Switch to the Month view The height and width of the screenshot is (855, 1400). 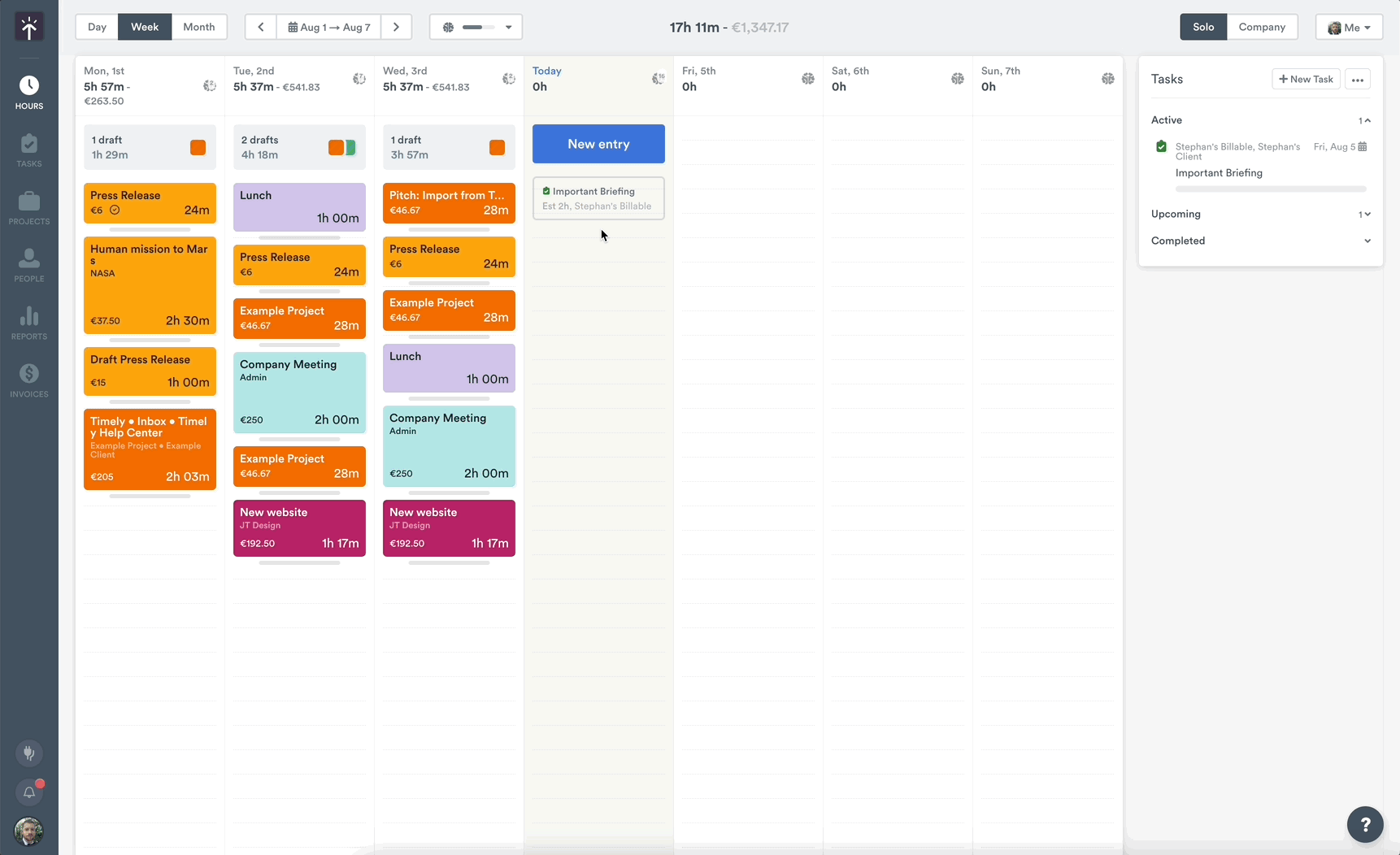click(199, 27)
